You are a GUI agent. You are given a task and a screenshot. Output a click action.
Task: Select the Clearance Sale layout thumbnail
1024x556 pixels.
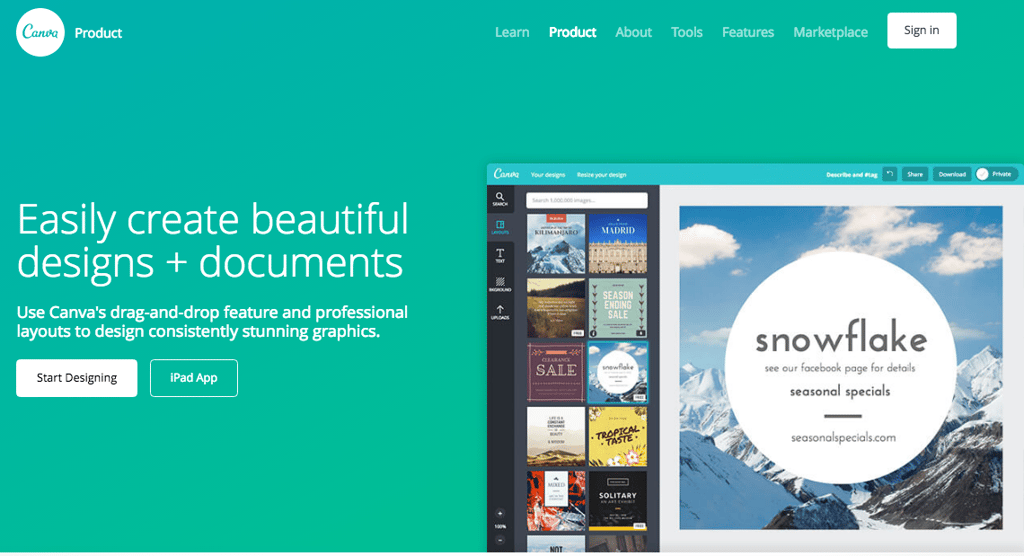(556, 372)
